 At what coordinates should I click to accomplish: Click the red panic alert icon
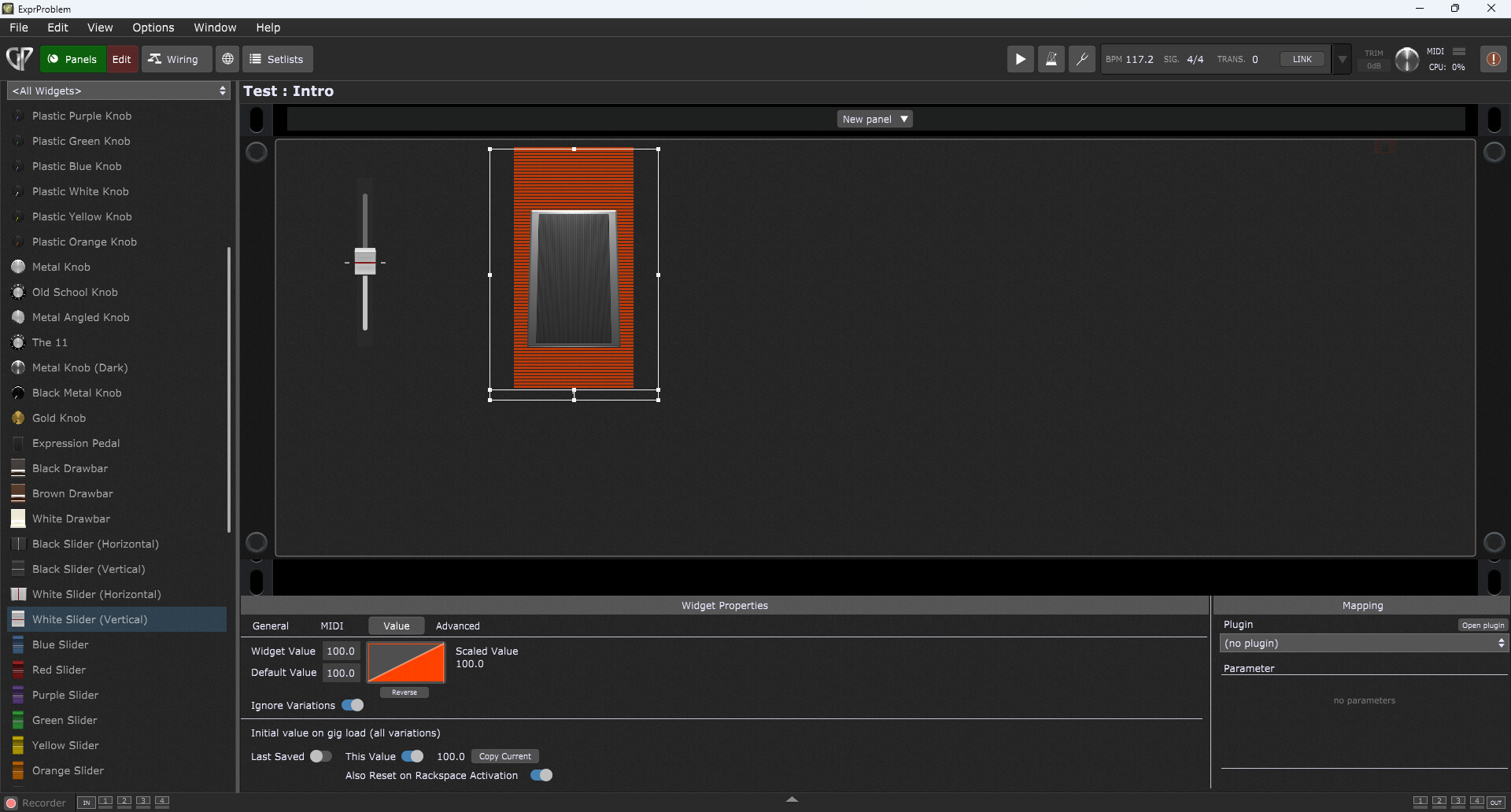[1492, 59]
